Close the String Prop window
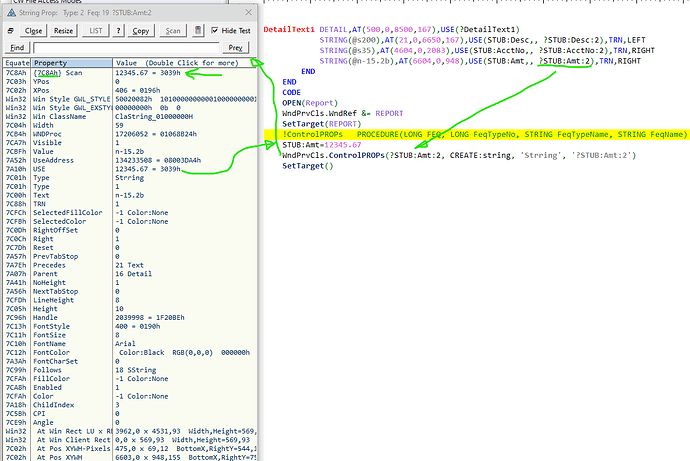Screen dimensions: 690x461 (x=247, y=14)
